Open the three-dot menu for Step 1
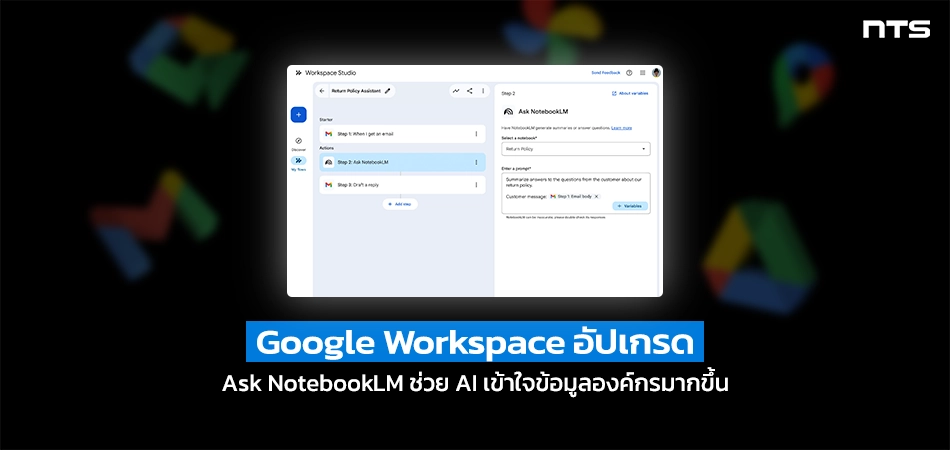This screenshot has width=950, height=450. [x=476, y=134]
